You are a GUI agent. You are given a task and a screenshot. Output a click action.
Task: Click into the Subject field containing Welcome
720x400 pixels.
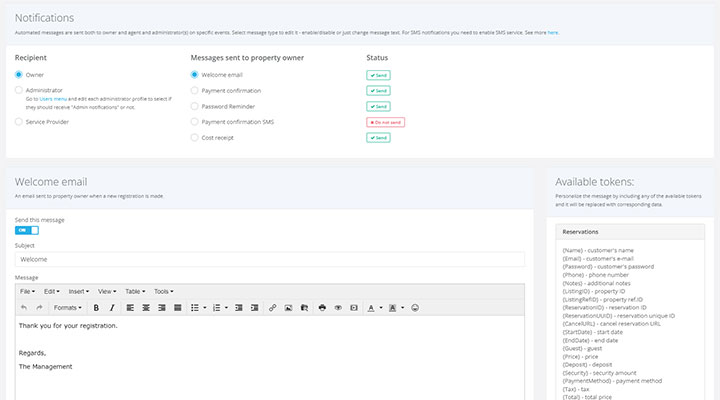(x=270, y=259)
